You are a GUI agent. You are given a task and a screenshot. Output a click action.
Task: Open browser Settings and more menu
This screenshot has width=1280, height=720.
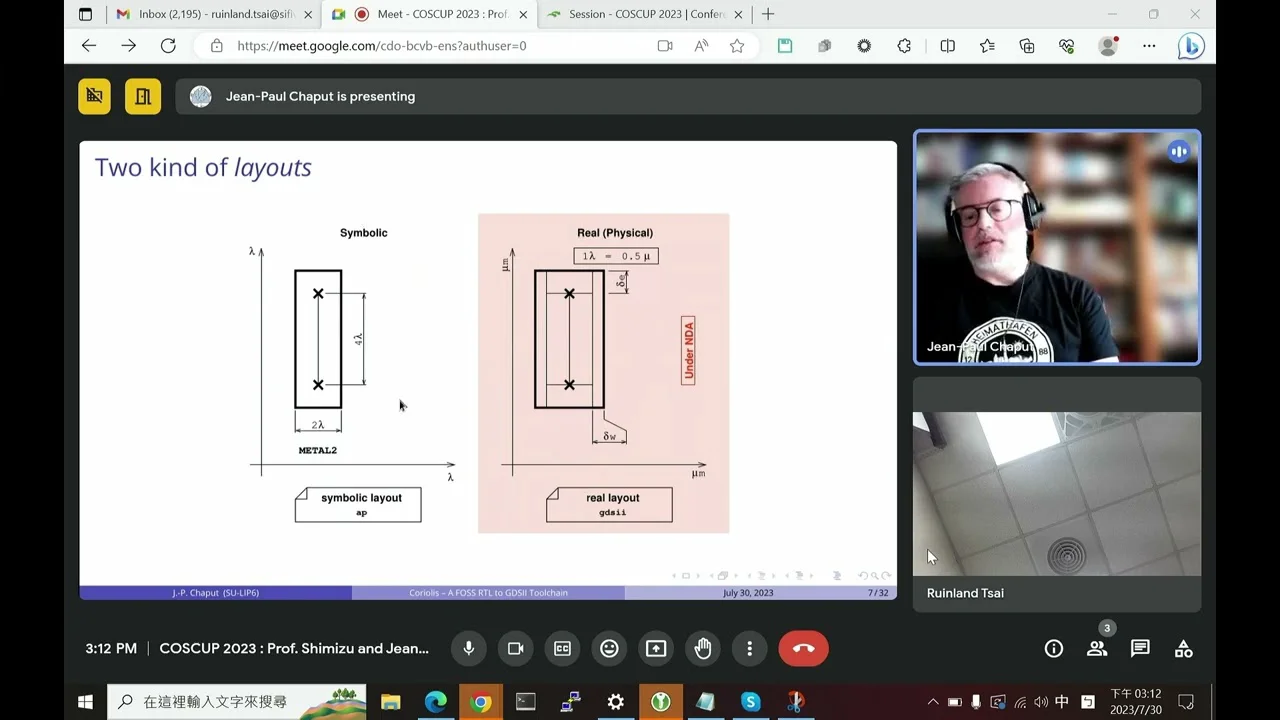[x=1149, y=46]
